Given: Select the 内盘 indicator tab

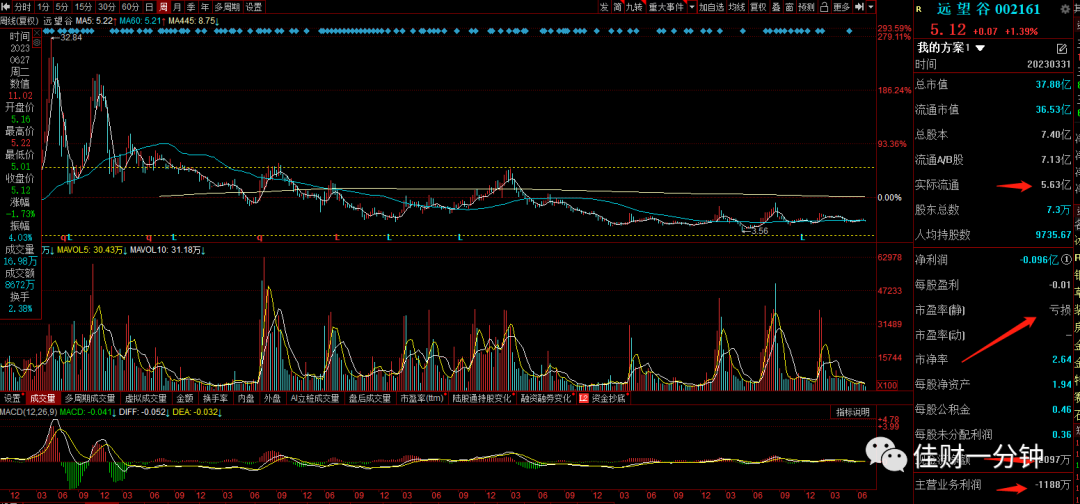Looking at the screenshot, I should (246, 398).
